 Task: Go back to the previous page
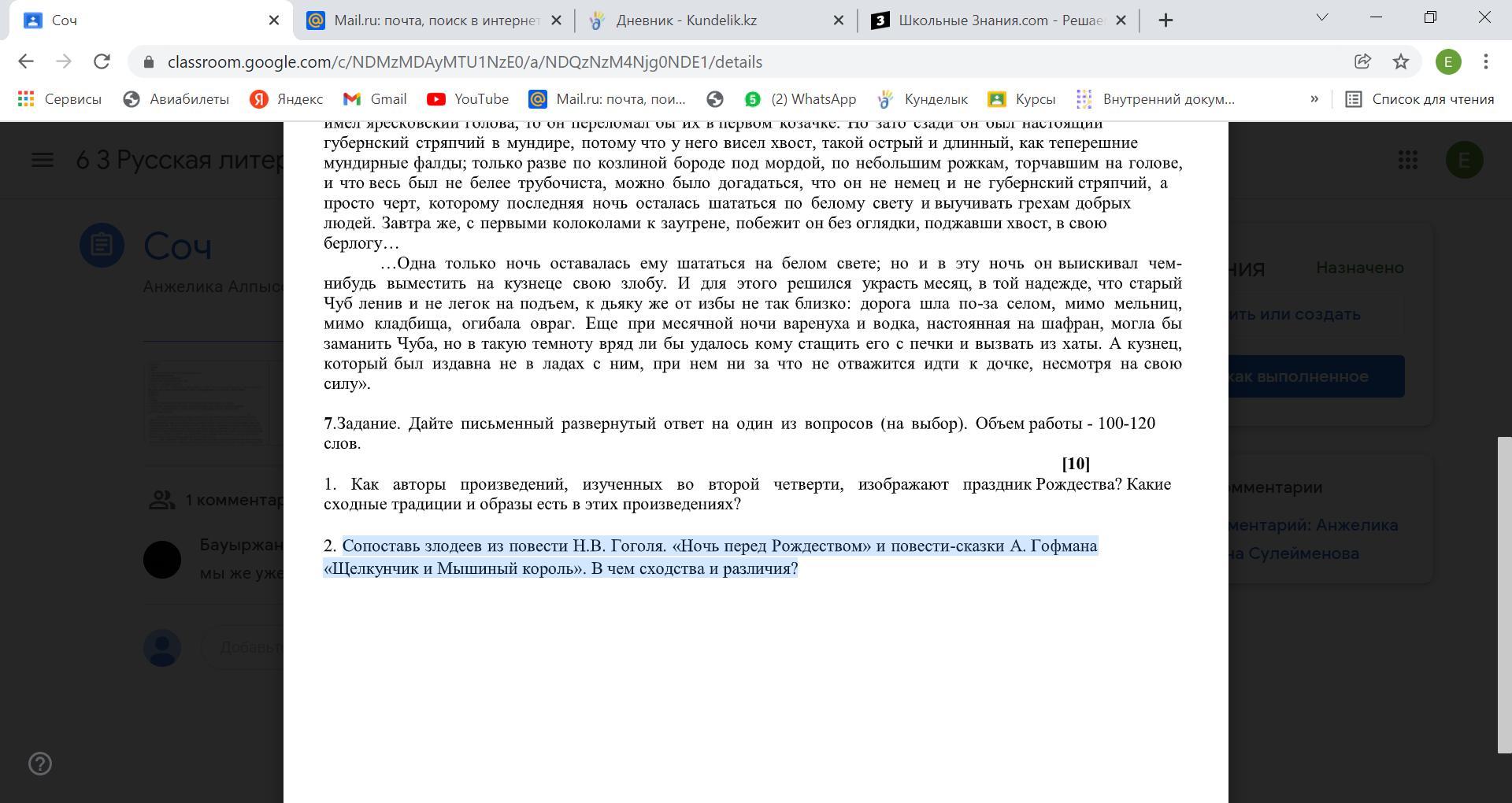(26, 61)
